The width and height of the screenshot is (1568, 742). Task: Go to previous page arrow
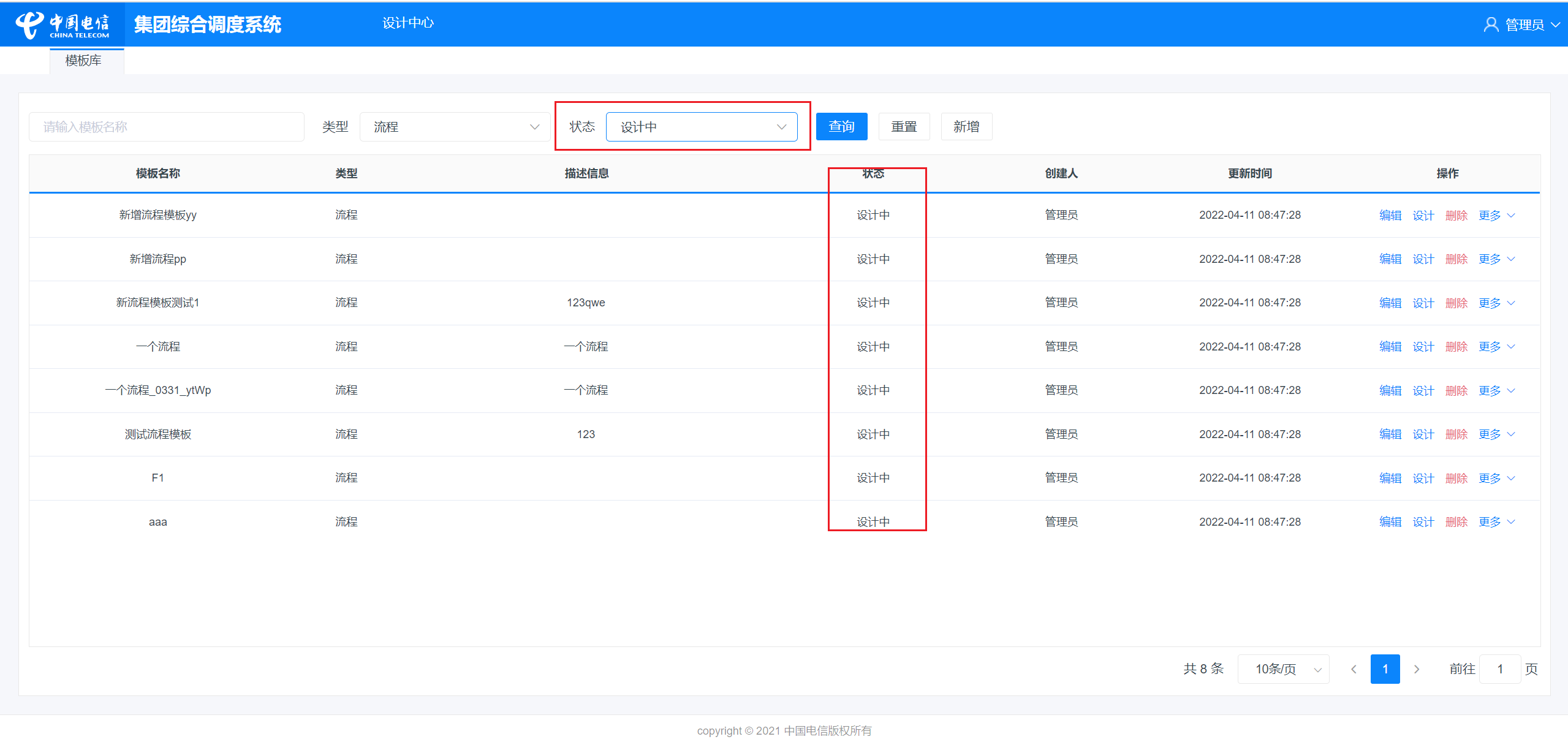(x=1354, y=669)
